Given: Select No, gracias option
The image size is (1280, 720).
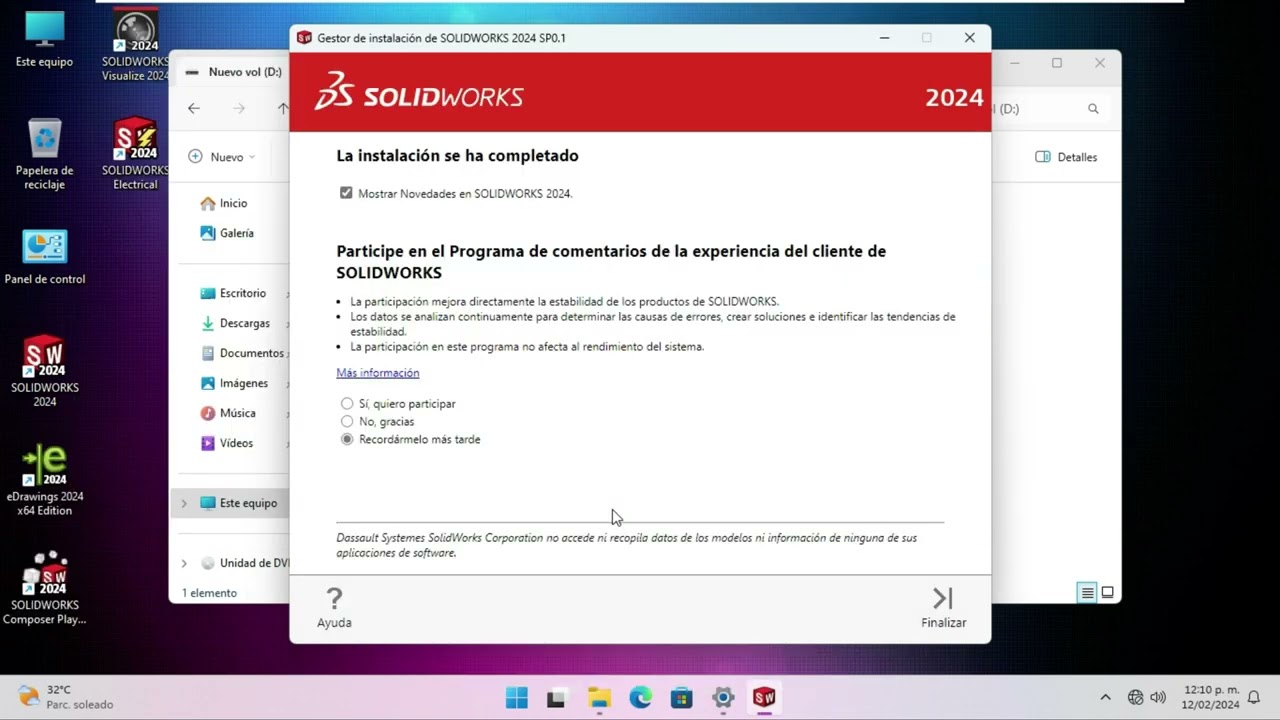Looking at the screenshot, I should click(347, 422).
